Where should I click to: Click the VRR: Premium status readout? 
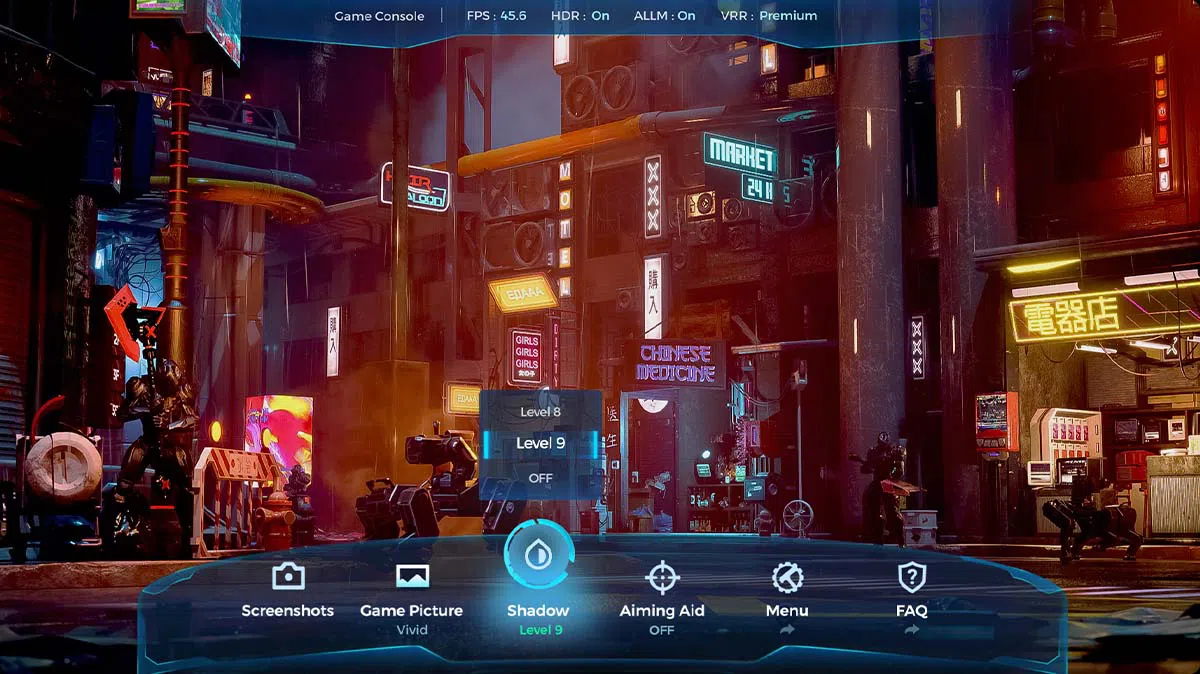[769, 16]
